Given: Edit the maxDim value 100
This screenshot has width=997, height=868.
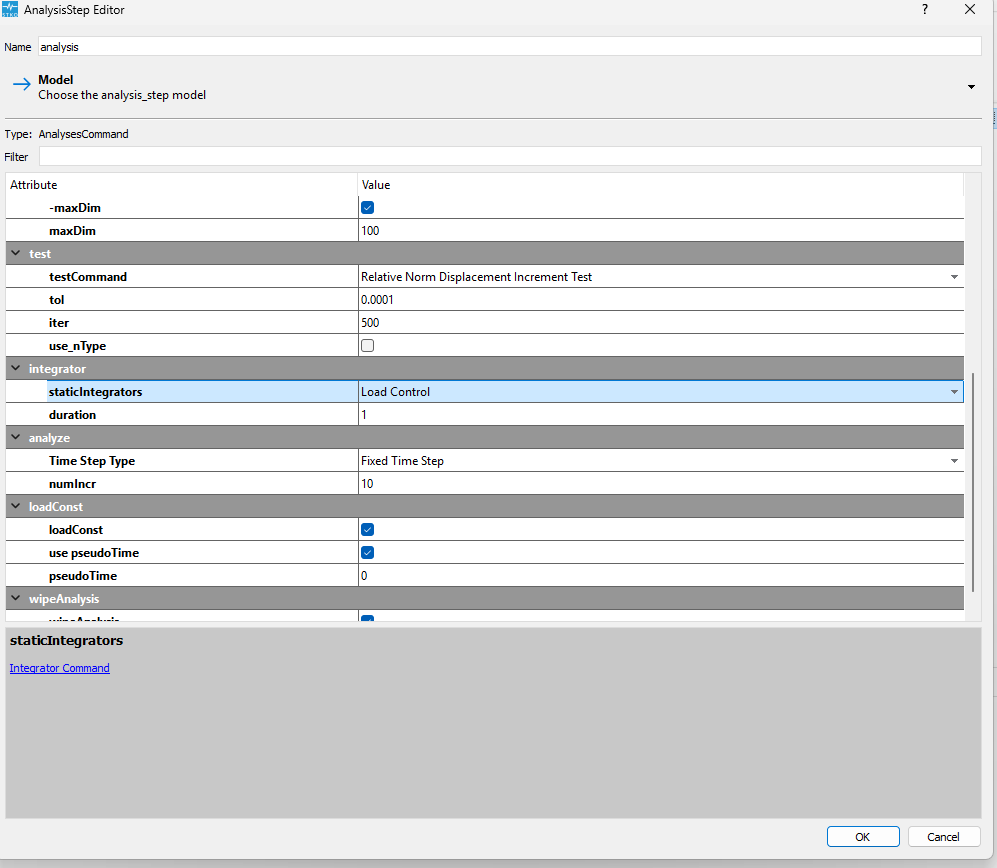Looking at the screenshot, I should tap(661, 231).
